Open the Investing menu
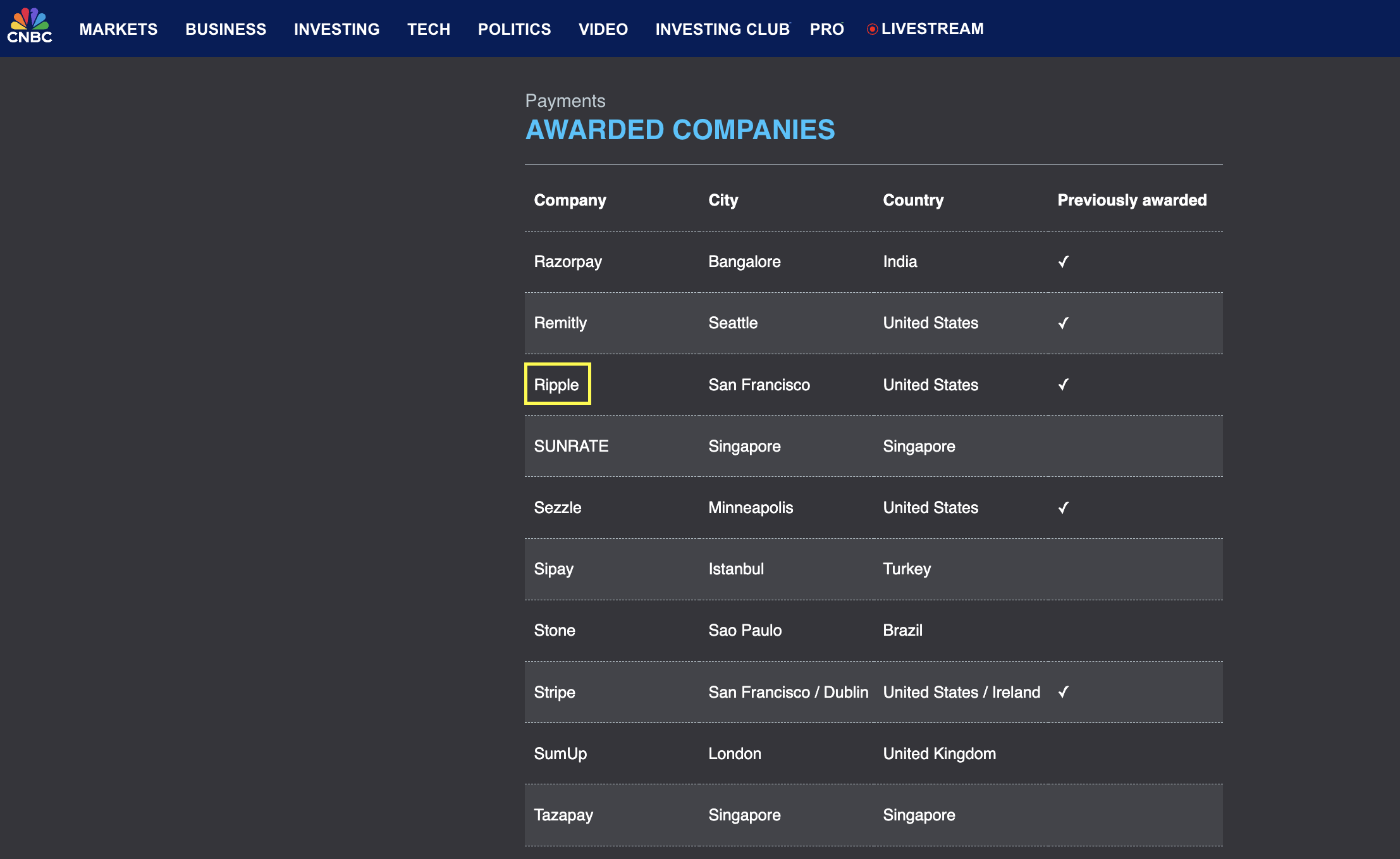Image resolution: width=1400 pixels, height=859 pixels. pyautogui.click(x=336, y=29)
